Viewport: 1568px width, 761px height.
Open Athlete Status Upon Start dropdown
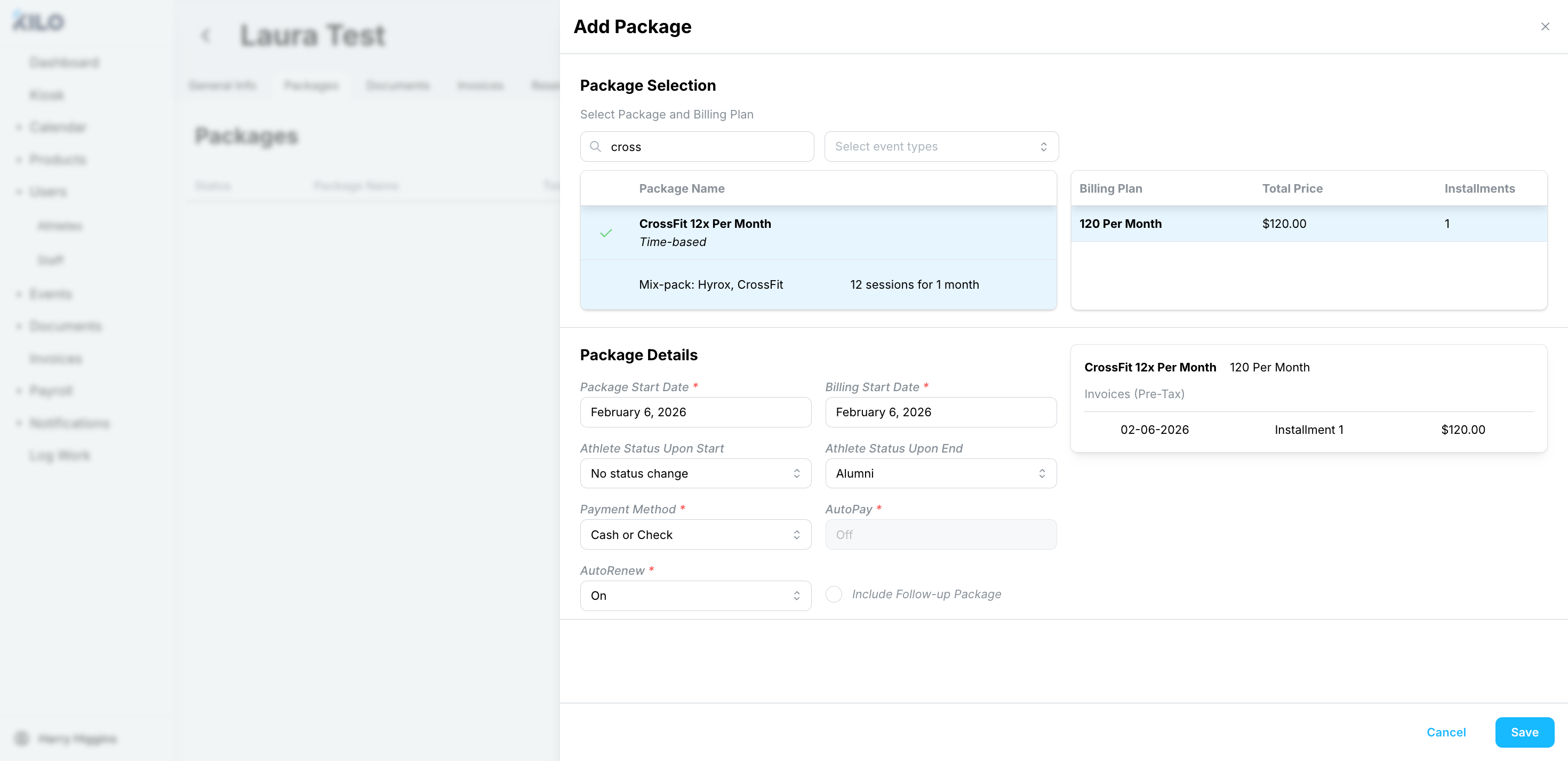click(695, 473)
